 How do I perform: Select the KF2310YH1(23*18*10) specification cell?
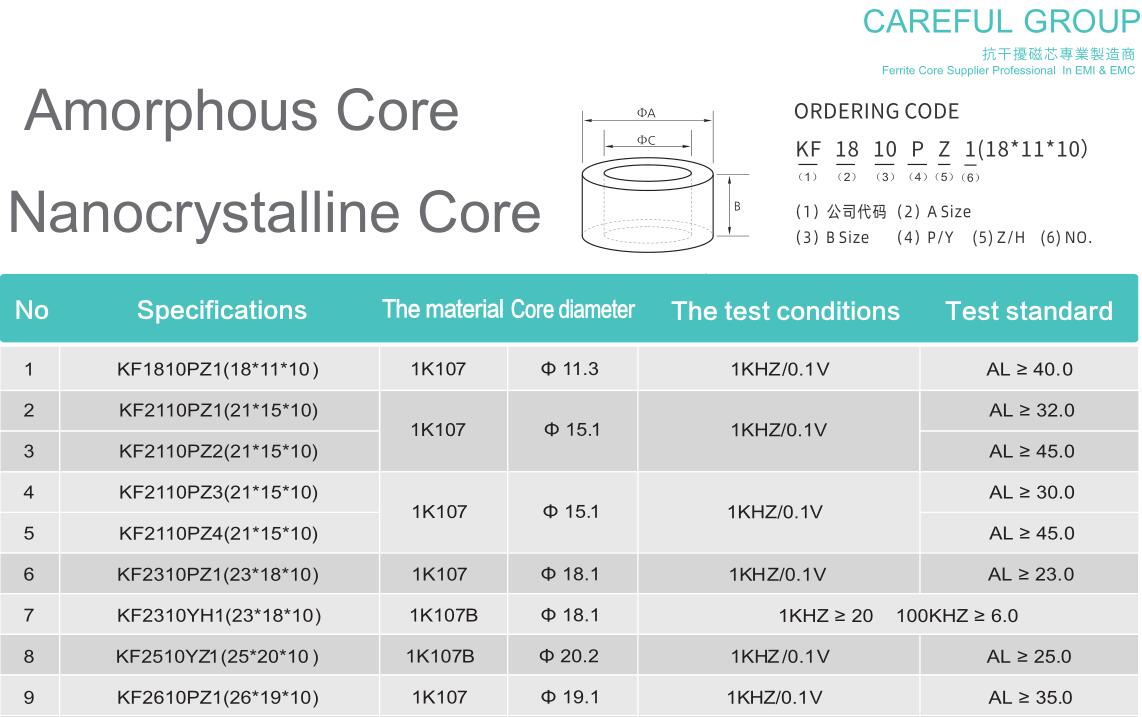(x=218, y=615)
